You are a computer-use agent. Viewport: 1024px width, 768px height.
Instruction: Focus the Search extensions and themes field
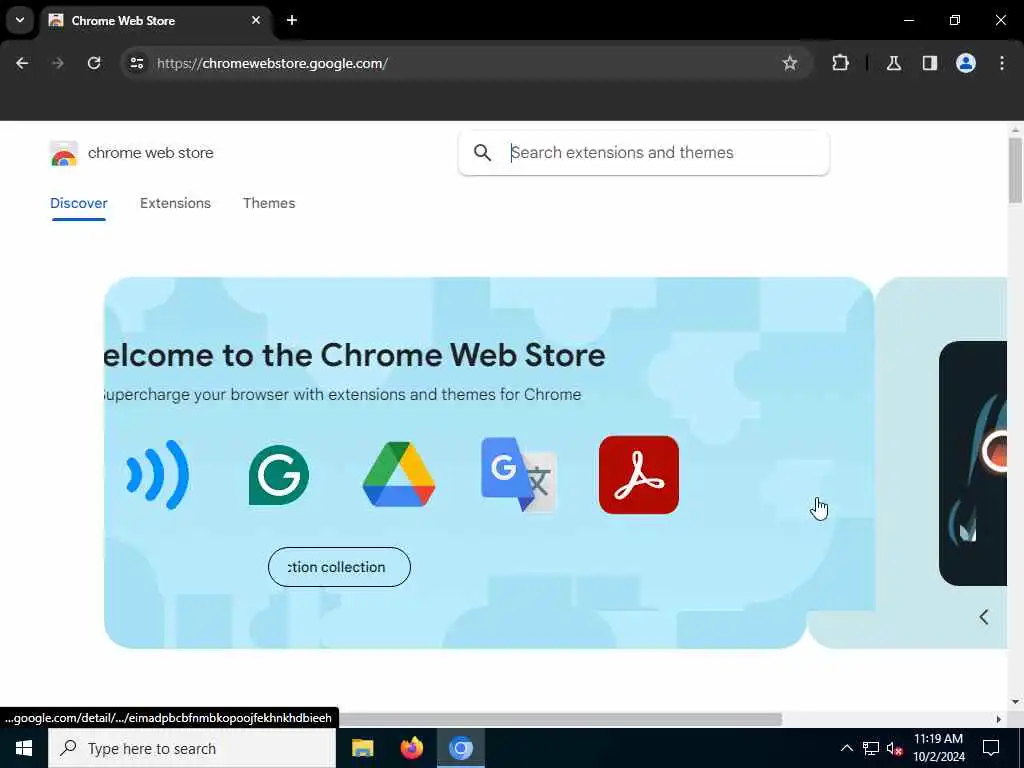[x=644, y=153]
